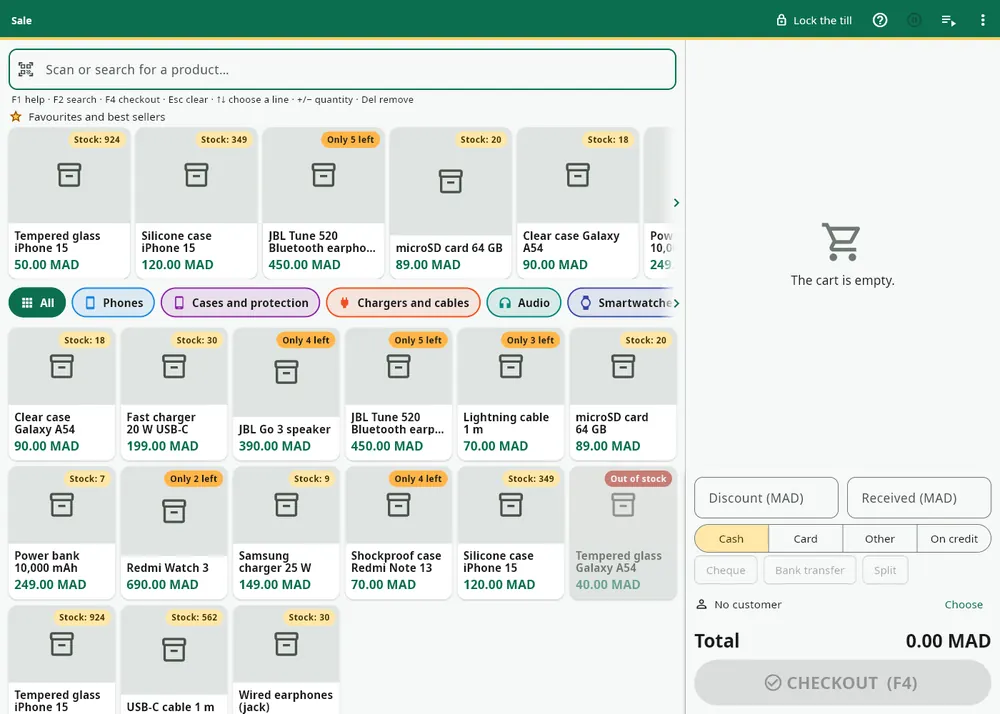Click the person icon next to No customer

701,604
